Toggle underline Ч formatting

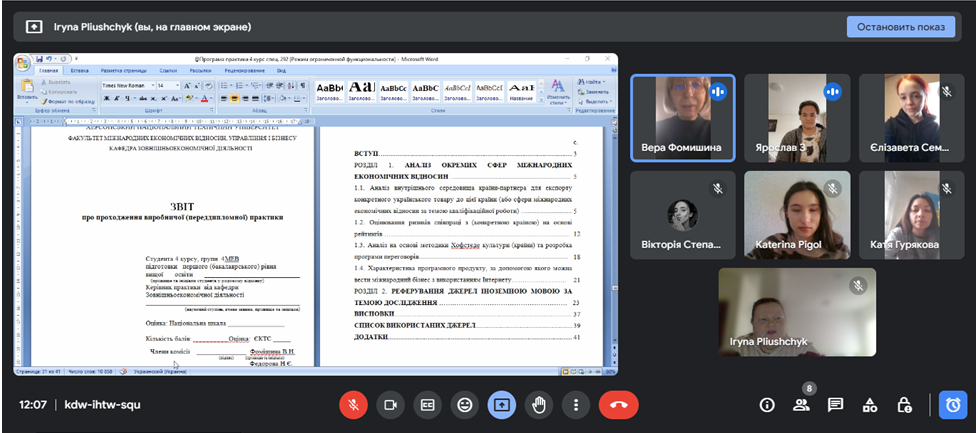pyautogui.click(x=127, y=99)
